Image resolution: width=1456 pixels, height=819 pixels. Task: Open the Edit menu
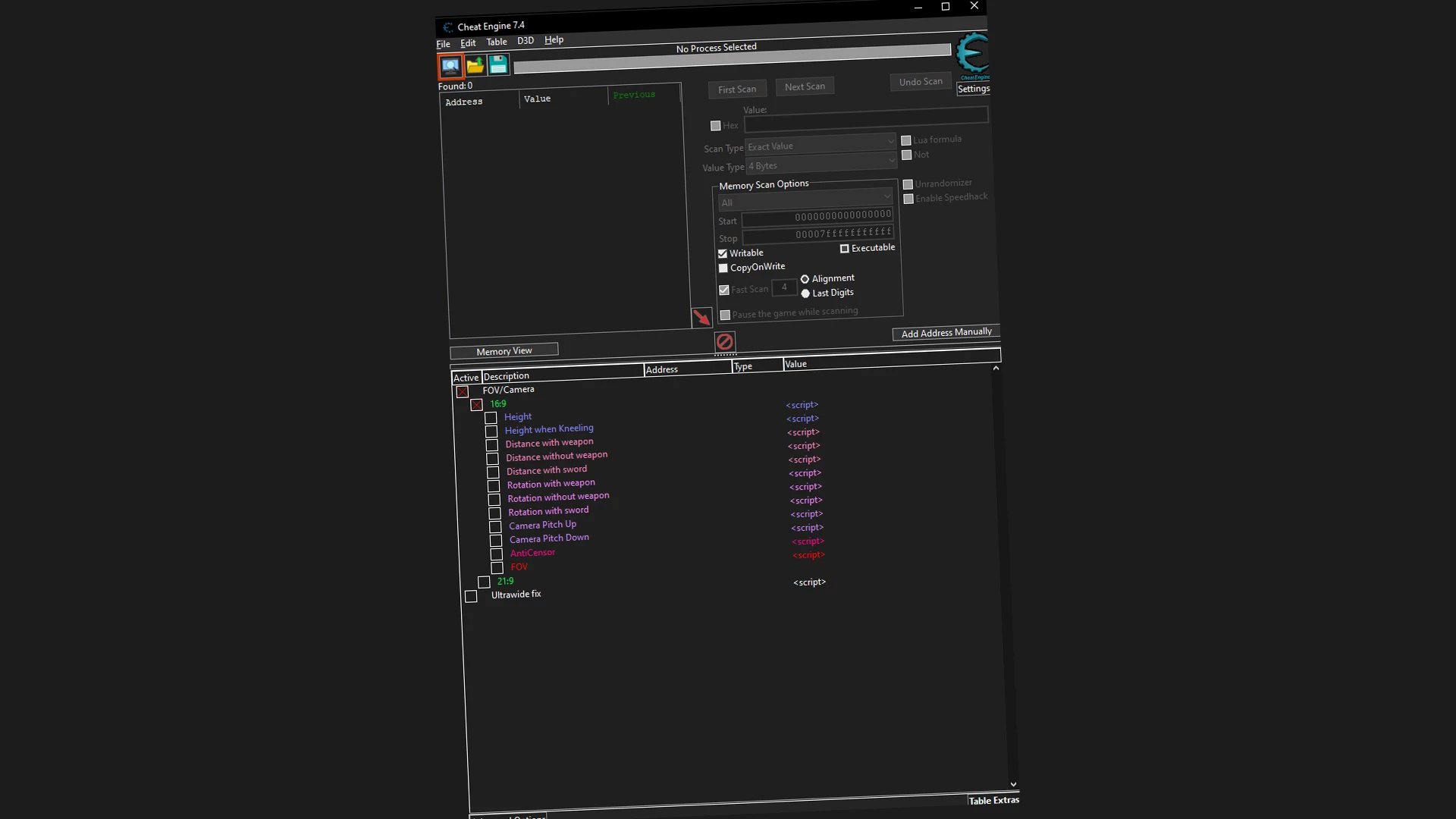pos(468,43)
